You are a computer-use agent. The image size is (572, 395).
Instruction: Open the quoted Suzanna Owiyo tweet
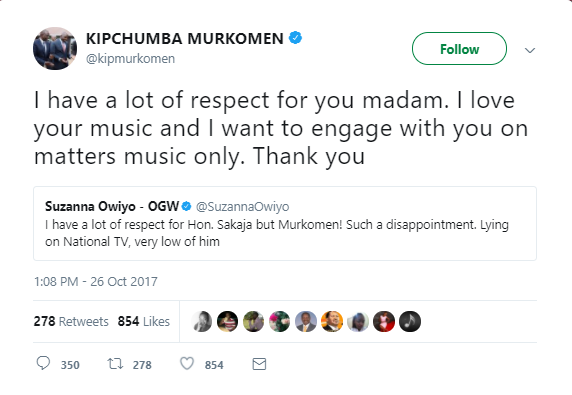click(285, 224)
